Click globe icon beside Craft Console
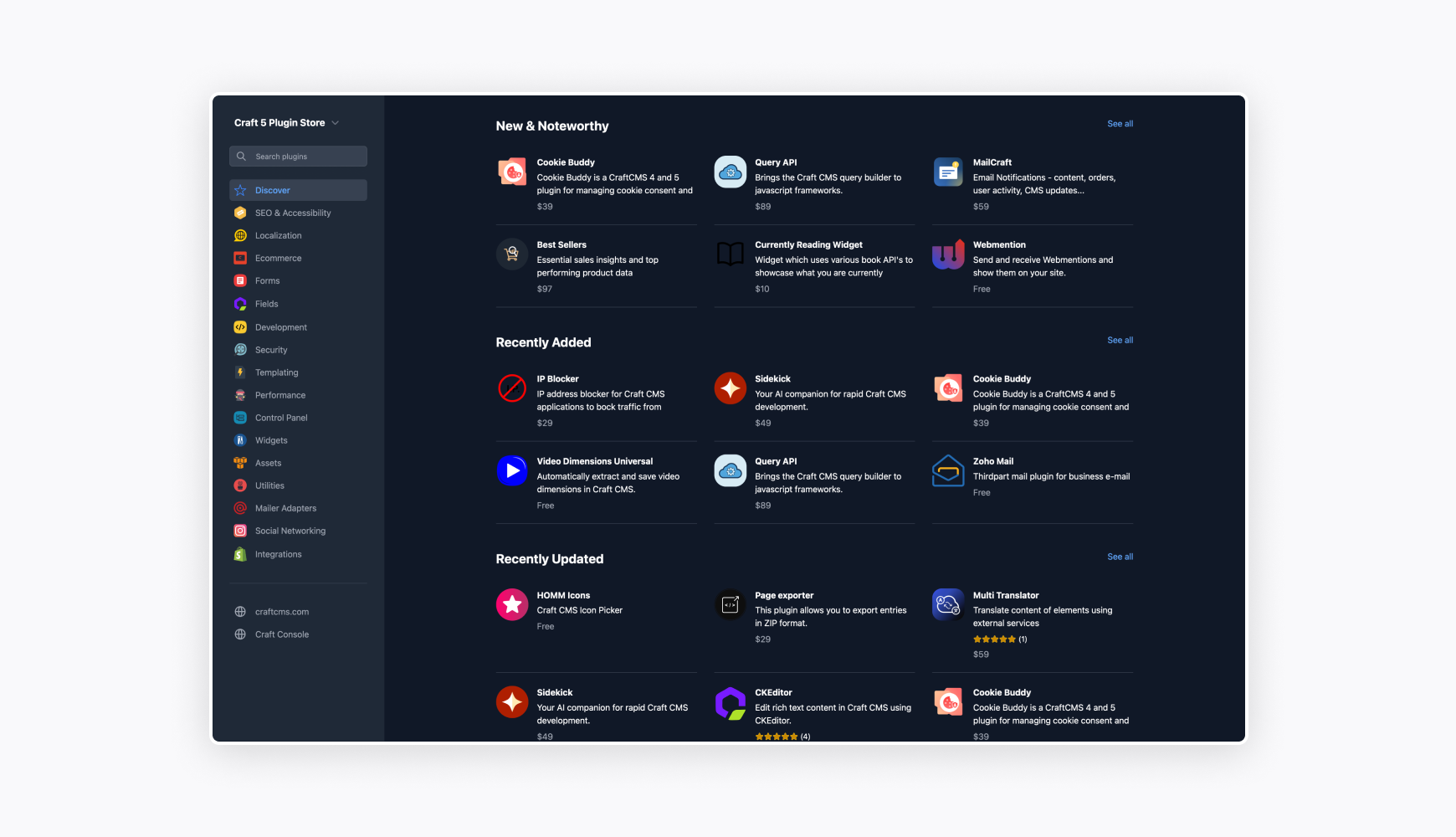Viewport: 1456px width, 837px height. click(240, 634)
